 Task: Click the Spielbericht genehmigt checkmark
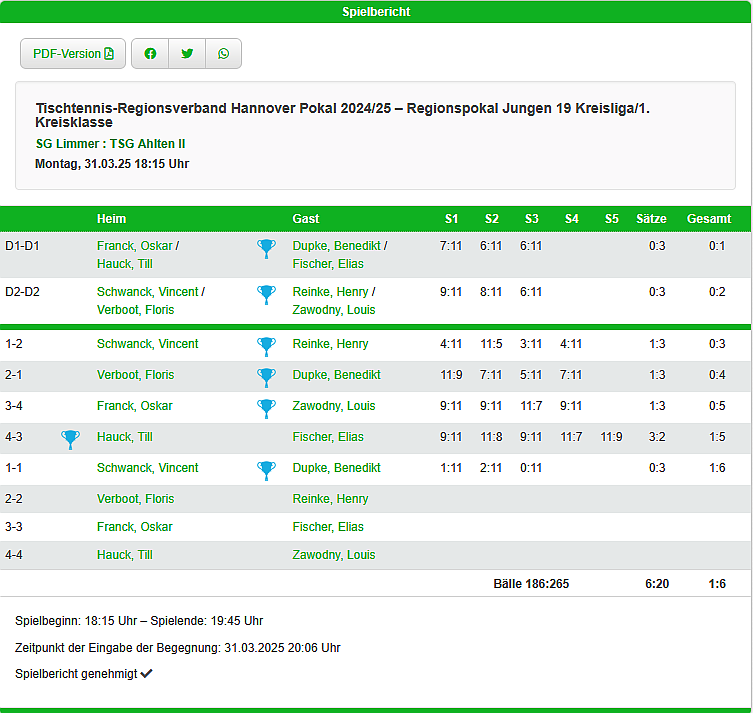(x=147, y=674)
